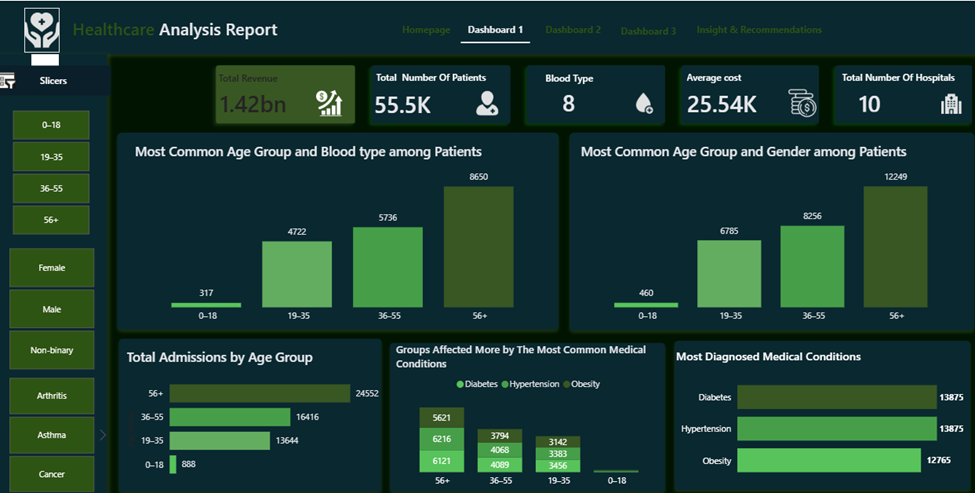Select the 36–55 age slicer
975x493 pixels.
[51, 188]
